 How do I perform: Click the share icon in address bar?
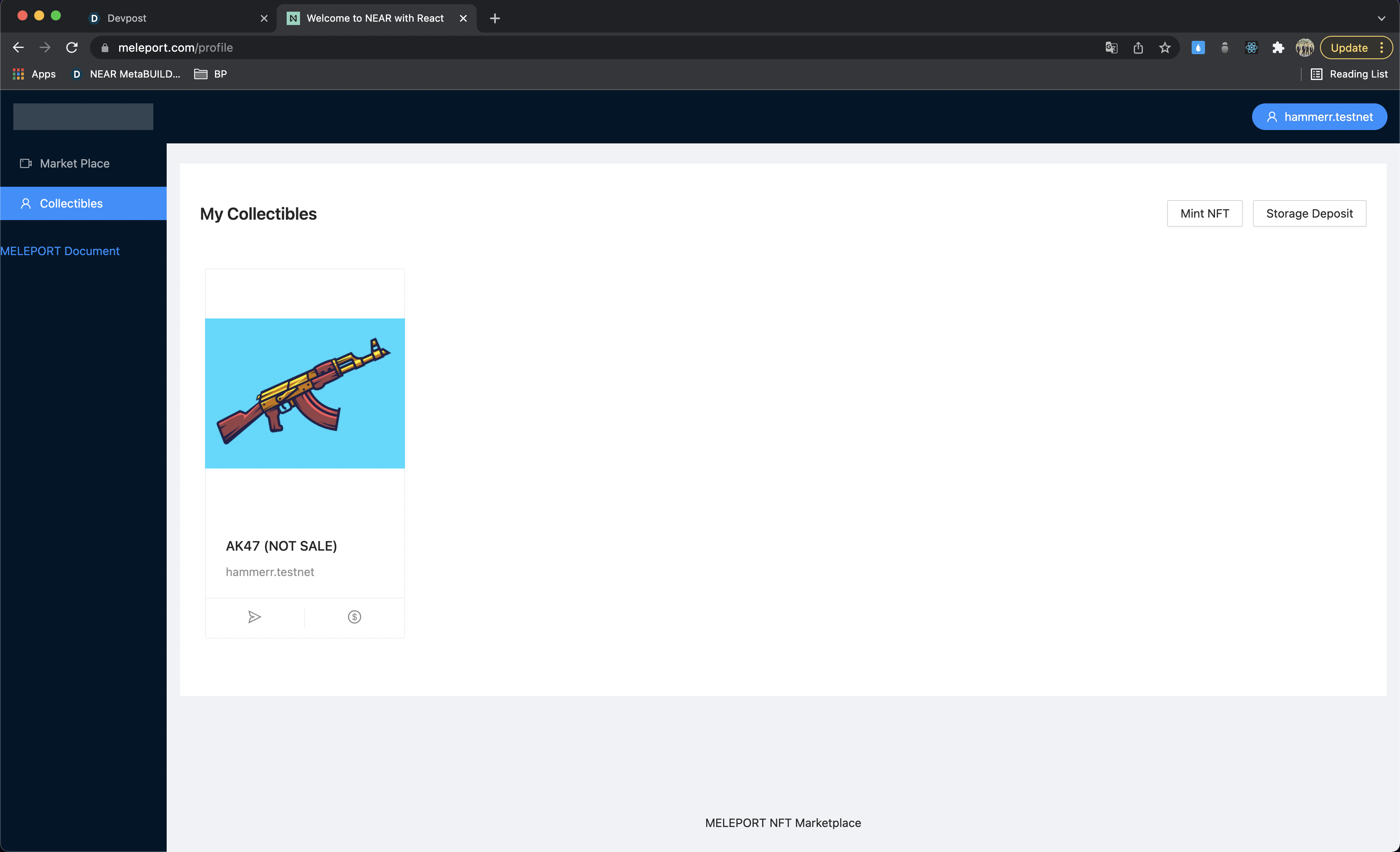point(1138,48)
